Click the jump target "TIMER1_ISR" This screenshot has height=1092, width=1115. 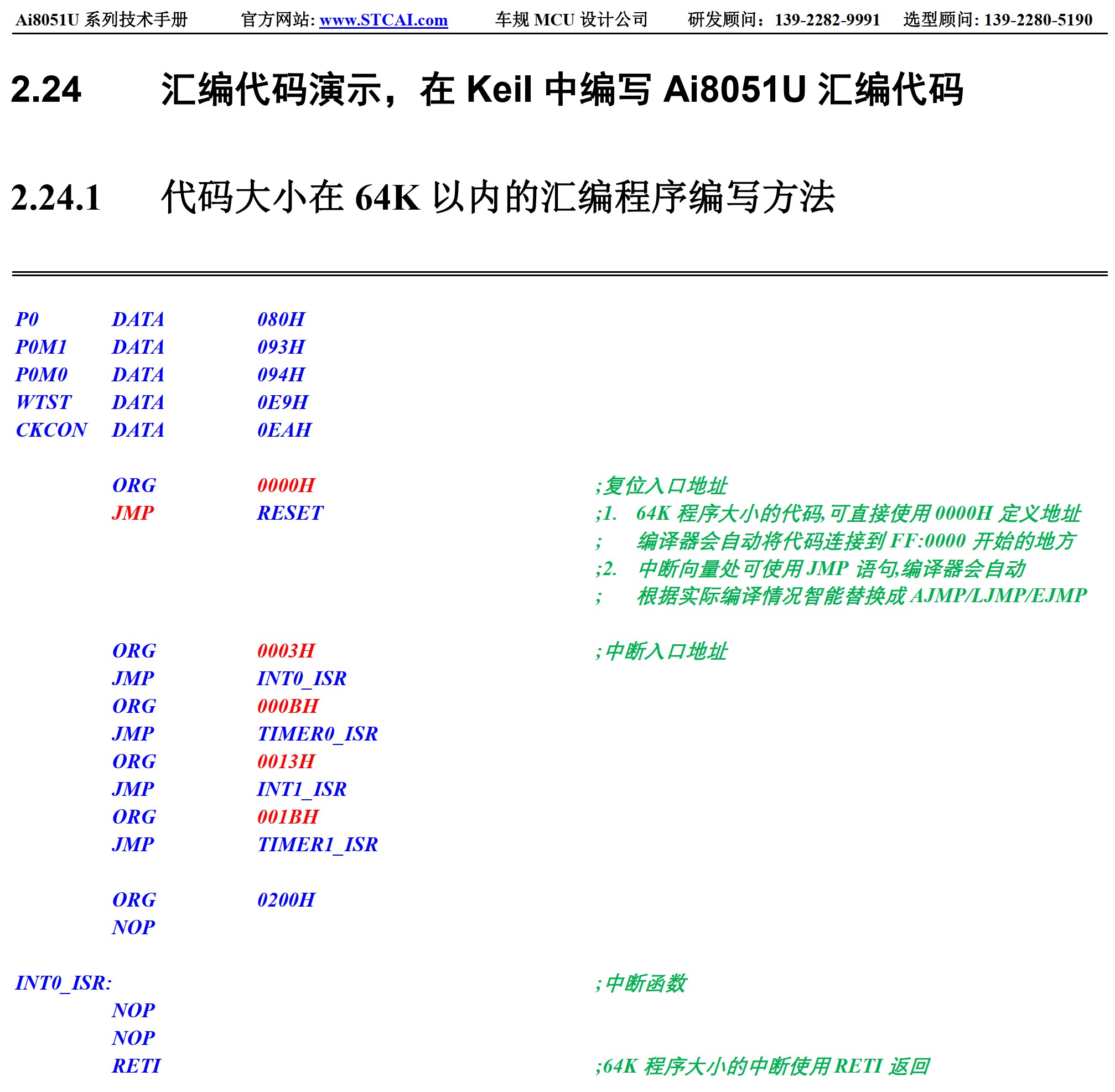[x=317, y=844]
